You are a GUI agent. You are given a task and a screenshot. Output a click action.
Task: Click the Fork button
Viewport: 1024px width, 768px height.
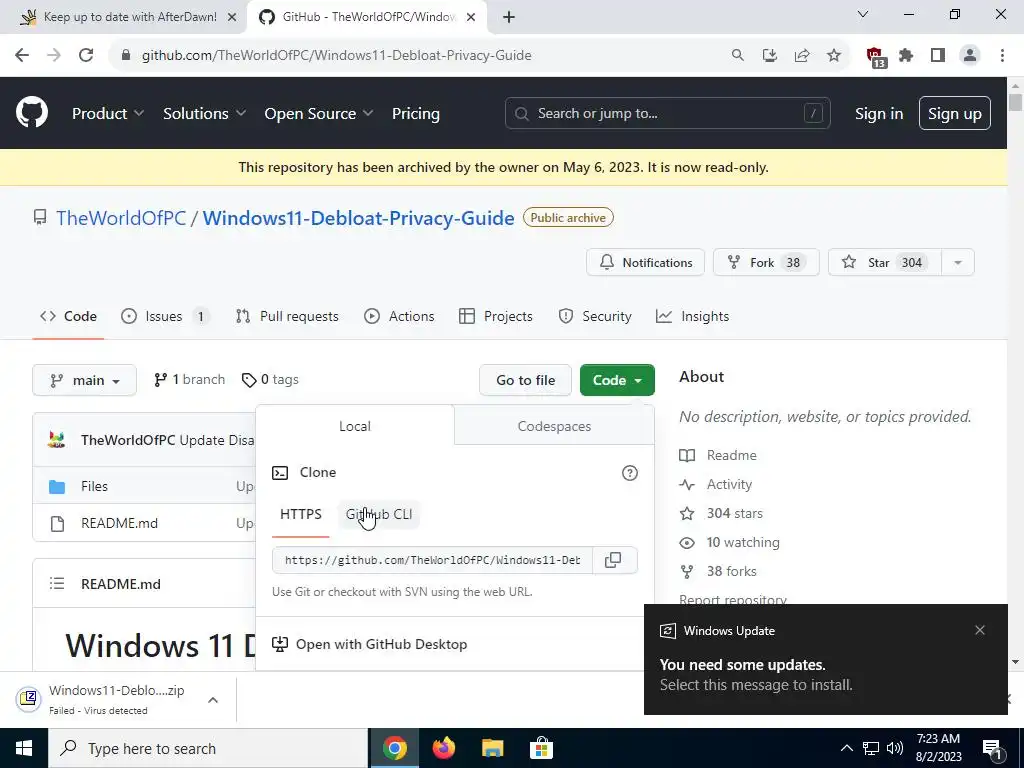pos(766,263)
